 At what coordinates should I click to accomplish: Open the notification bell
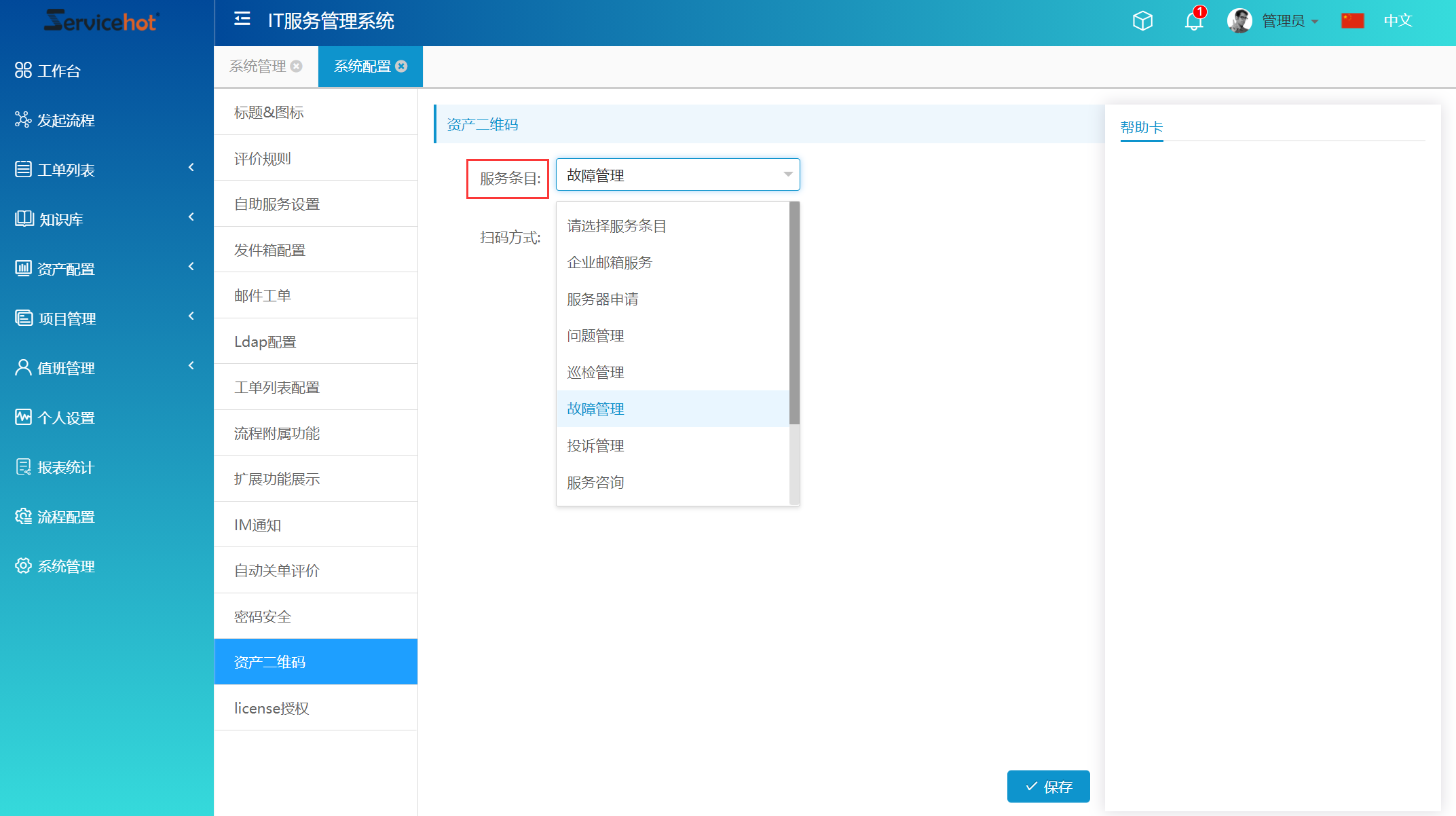[x=1193, y=21]
